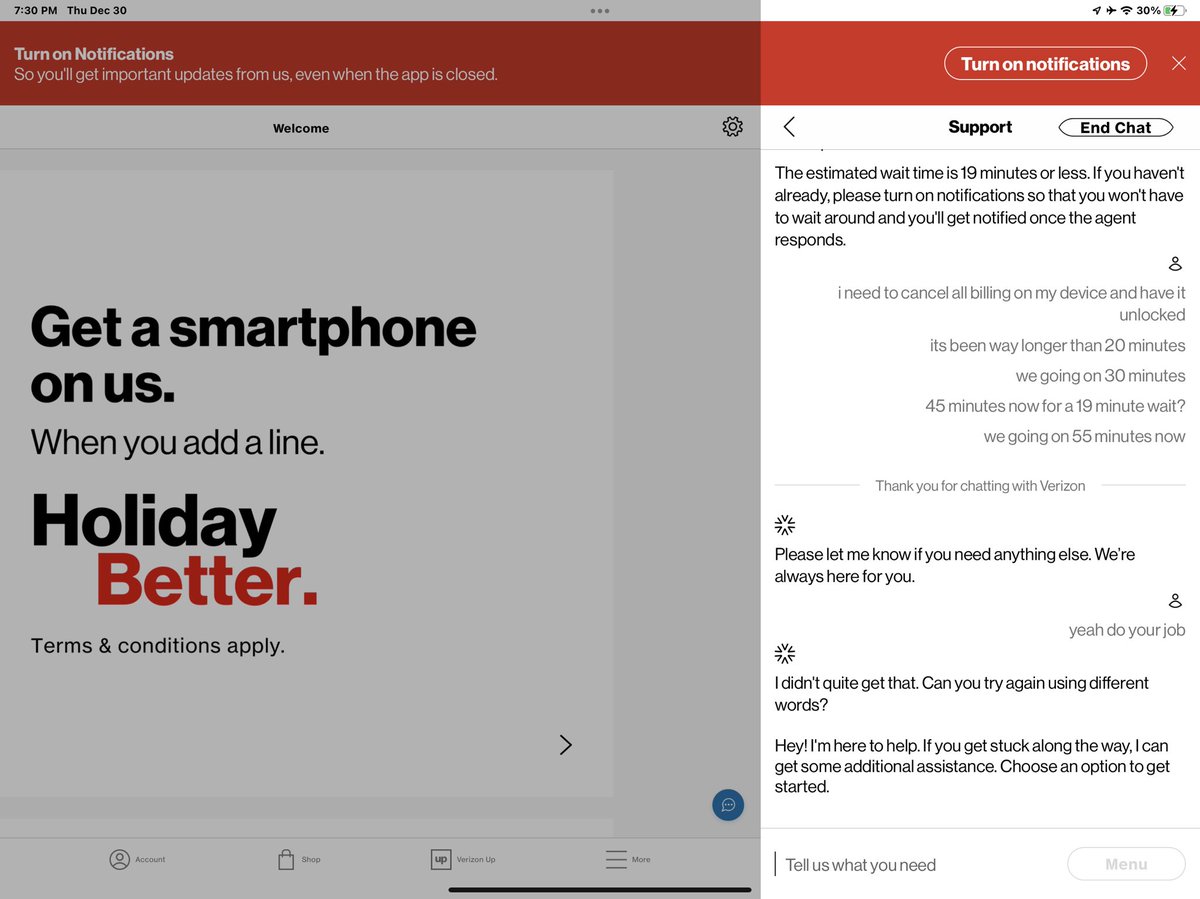Viewport: 1200px width, 899px height.
Task: Tap 'When you add a line.' subheading
Action: [178, 441]
